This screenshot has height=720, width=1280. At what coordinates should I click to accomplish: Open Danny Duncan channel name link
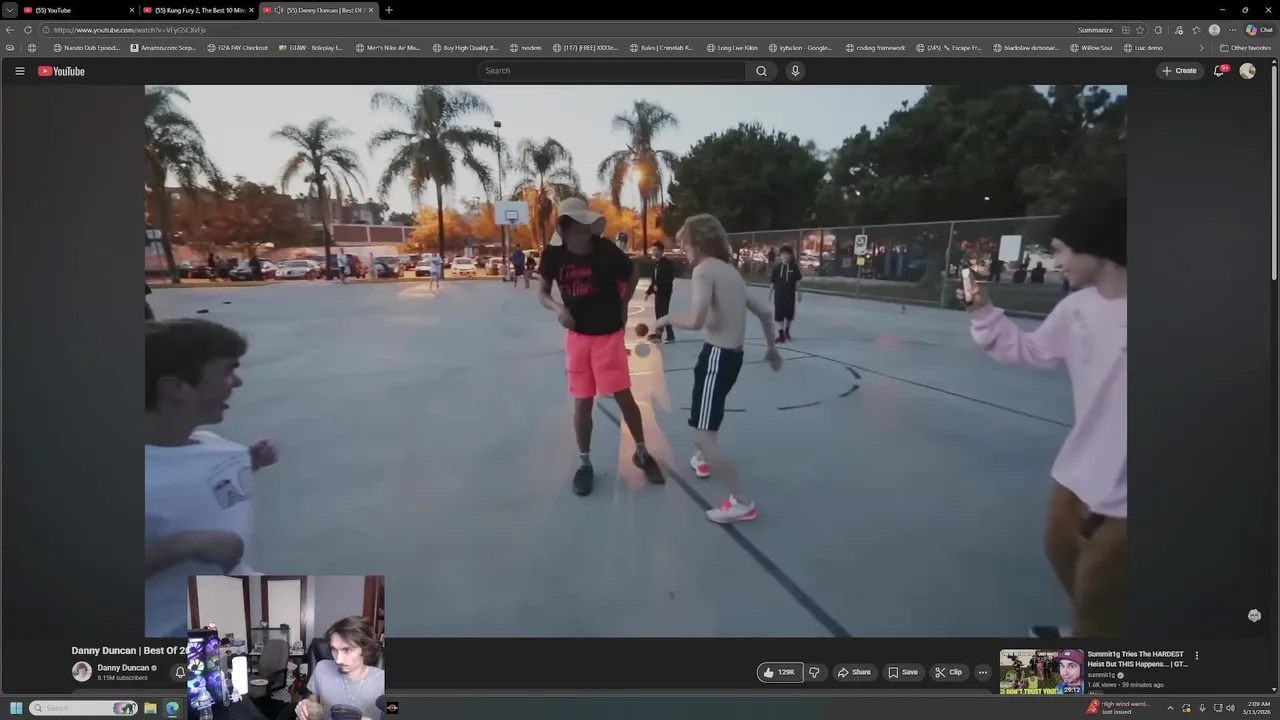(123, 668)
